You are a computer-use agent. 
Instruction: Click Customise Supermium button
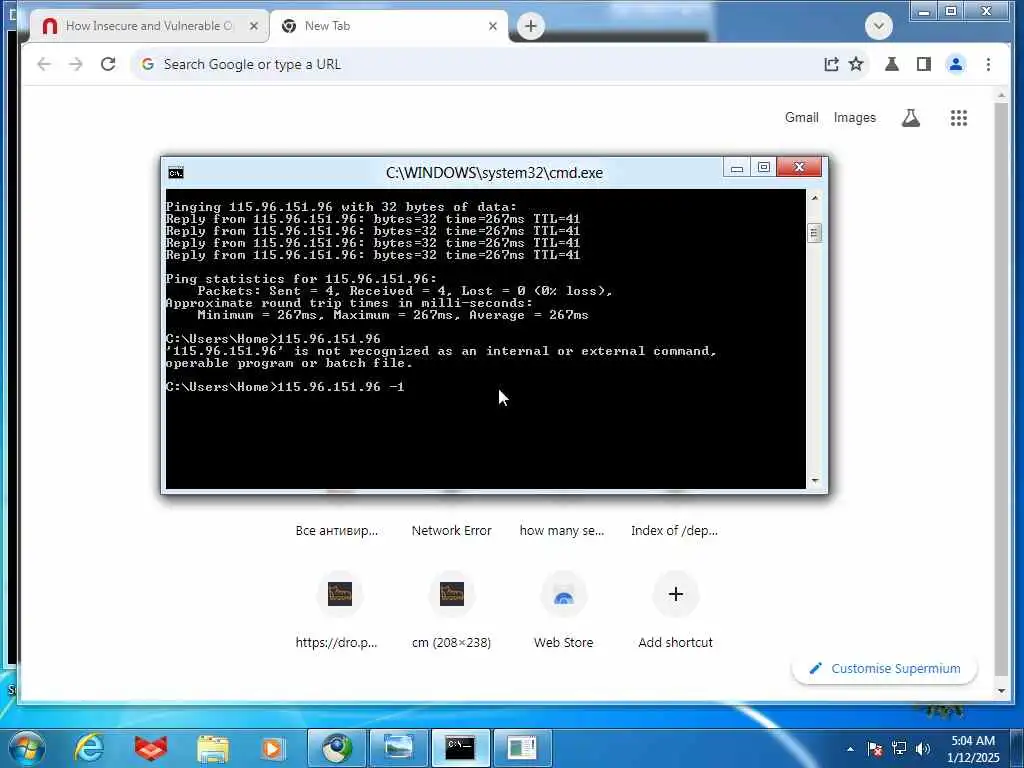click(x=885, y=669)
